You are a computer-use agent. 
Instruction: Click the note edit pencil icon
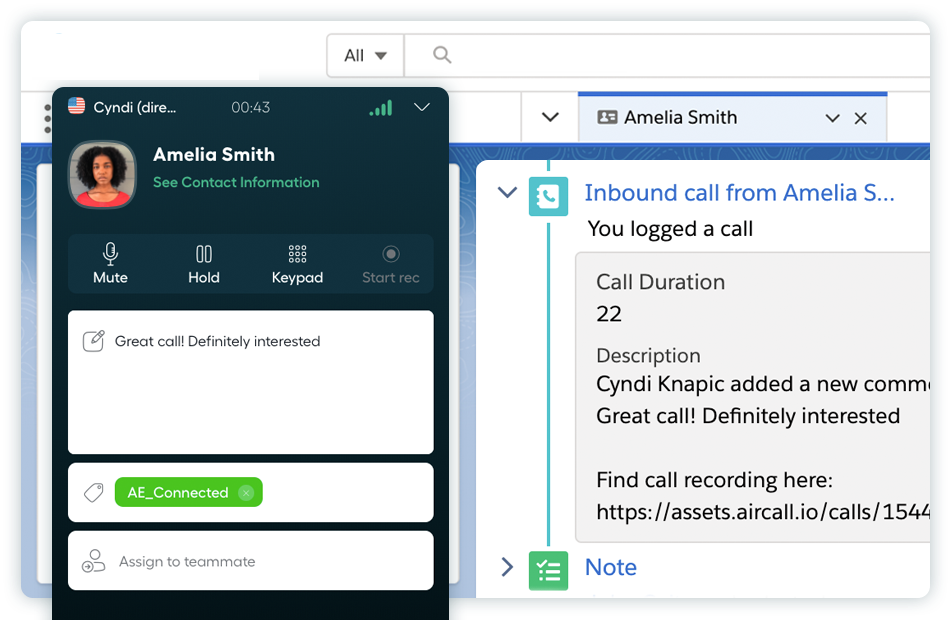pyautogui.click(x=93, y=341)
